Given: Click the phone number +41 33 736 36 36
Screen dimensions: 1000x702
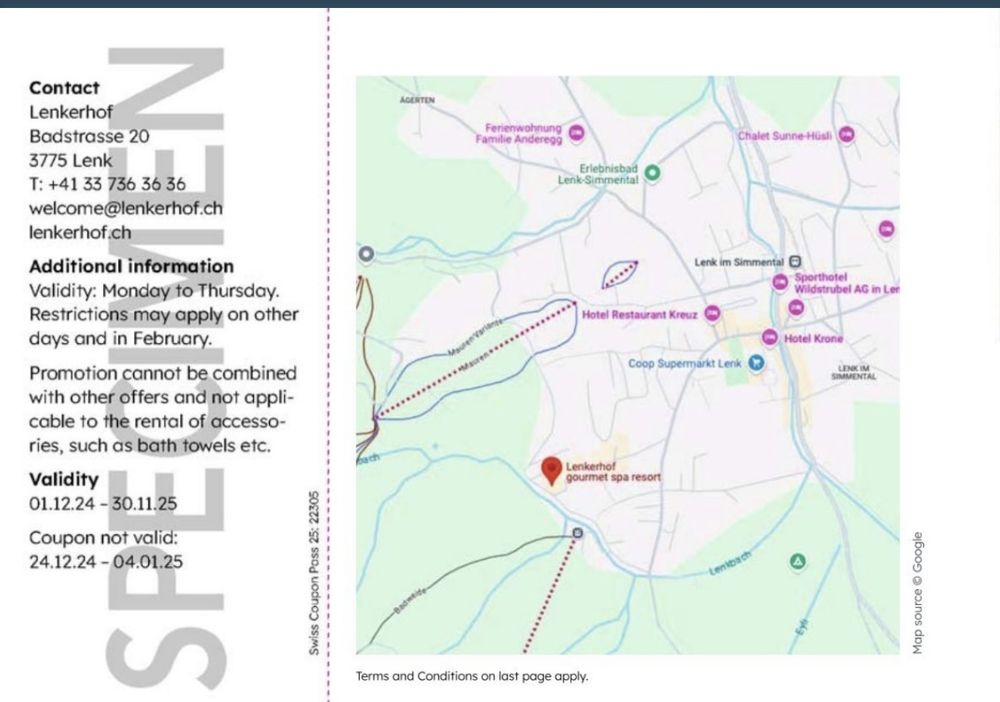Looking at the screenshot, I should click(107, 184).
